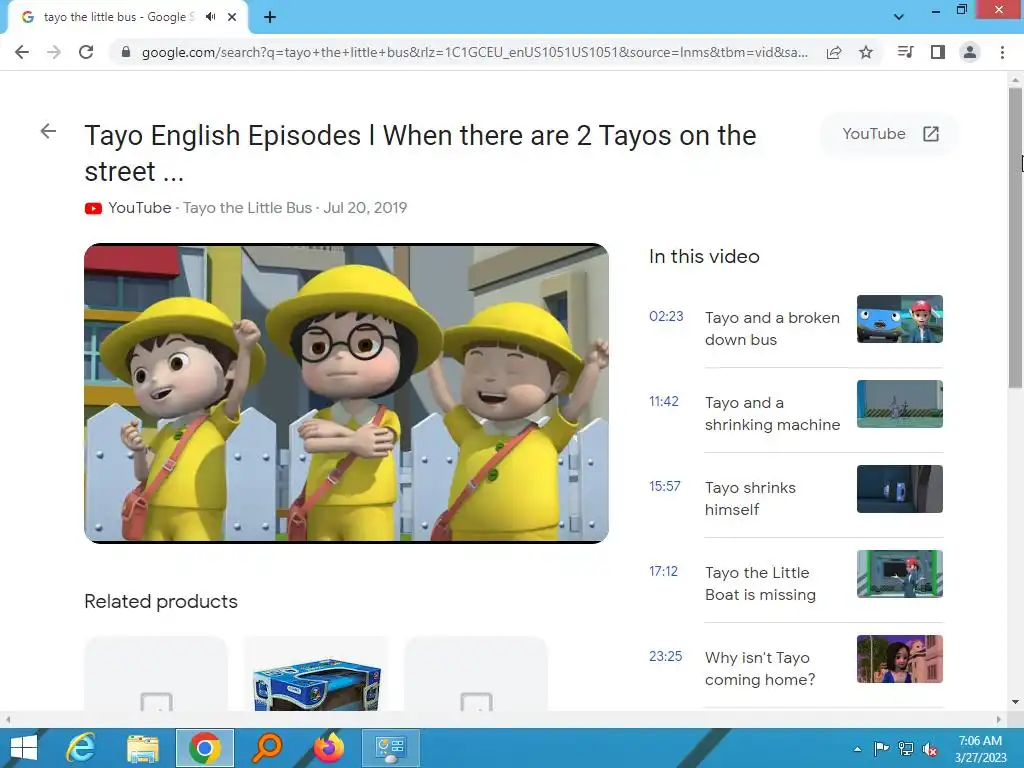Open tab search chevron in title bar
This screenshot has height=768, width=1024.
point(899,17)
